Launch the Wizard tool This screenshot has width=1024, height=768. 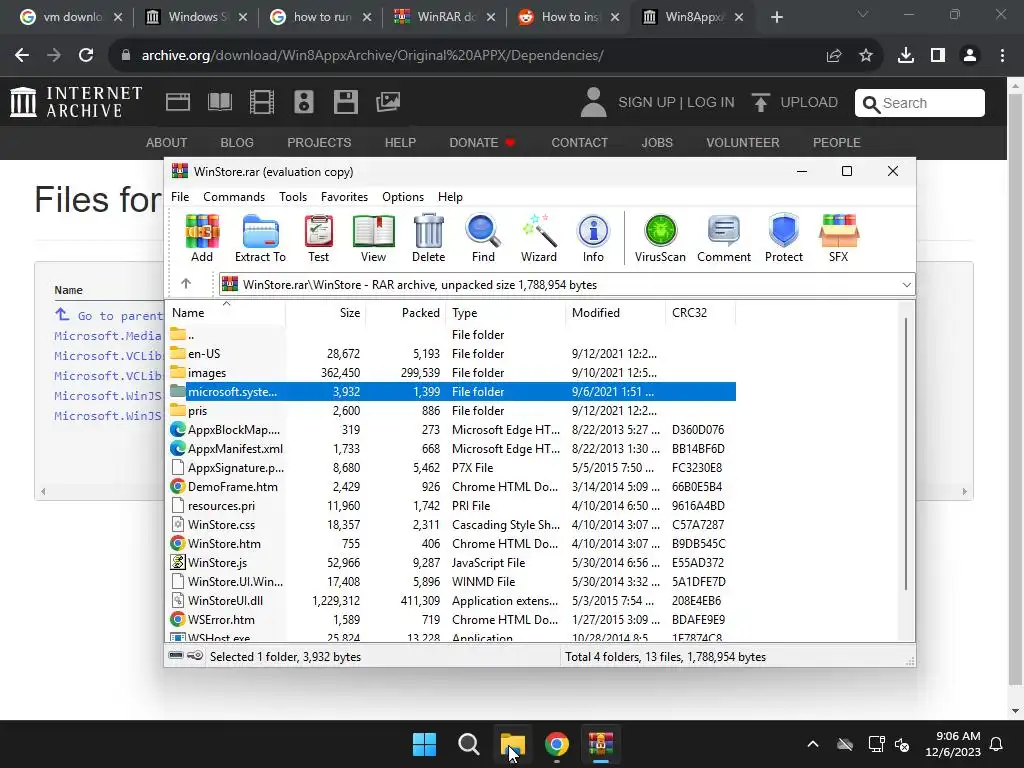pos(539,238)
